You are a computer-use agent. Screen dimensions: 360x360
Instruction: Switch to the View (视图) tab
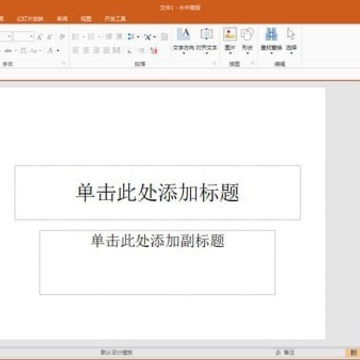[86, 19]
